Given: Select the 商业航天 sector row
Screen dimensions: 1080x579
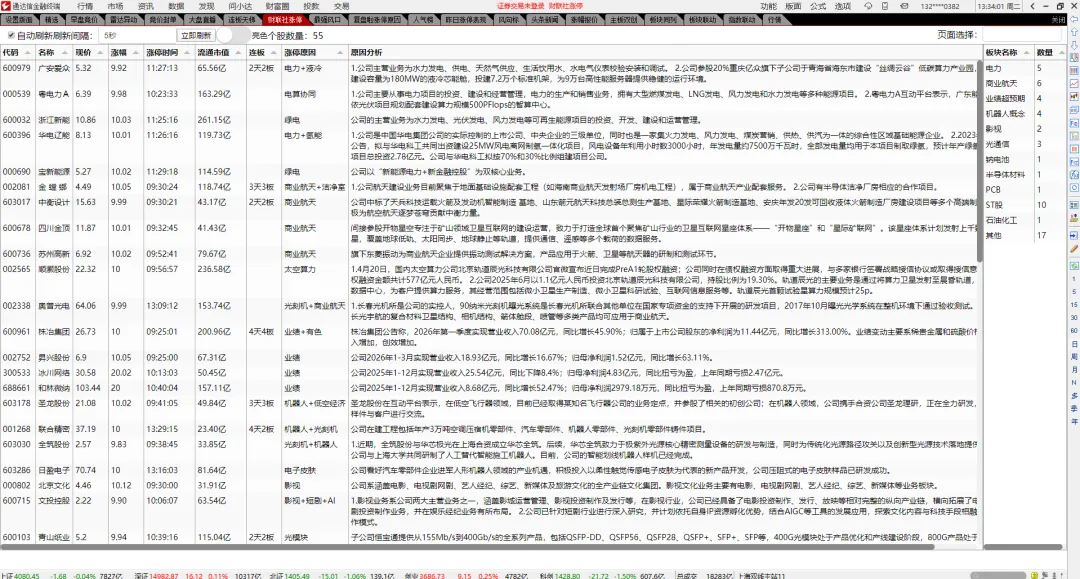Looking at the screenshot, I should click(1024, 83).
